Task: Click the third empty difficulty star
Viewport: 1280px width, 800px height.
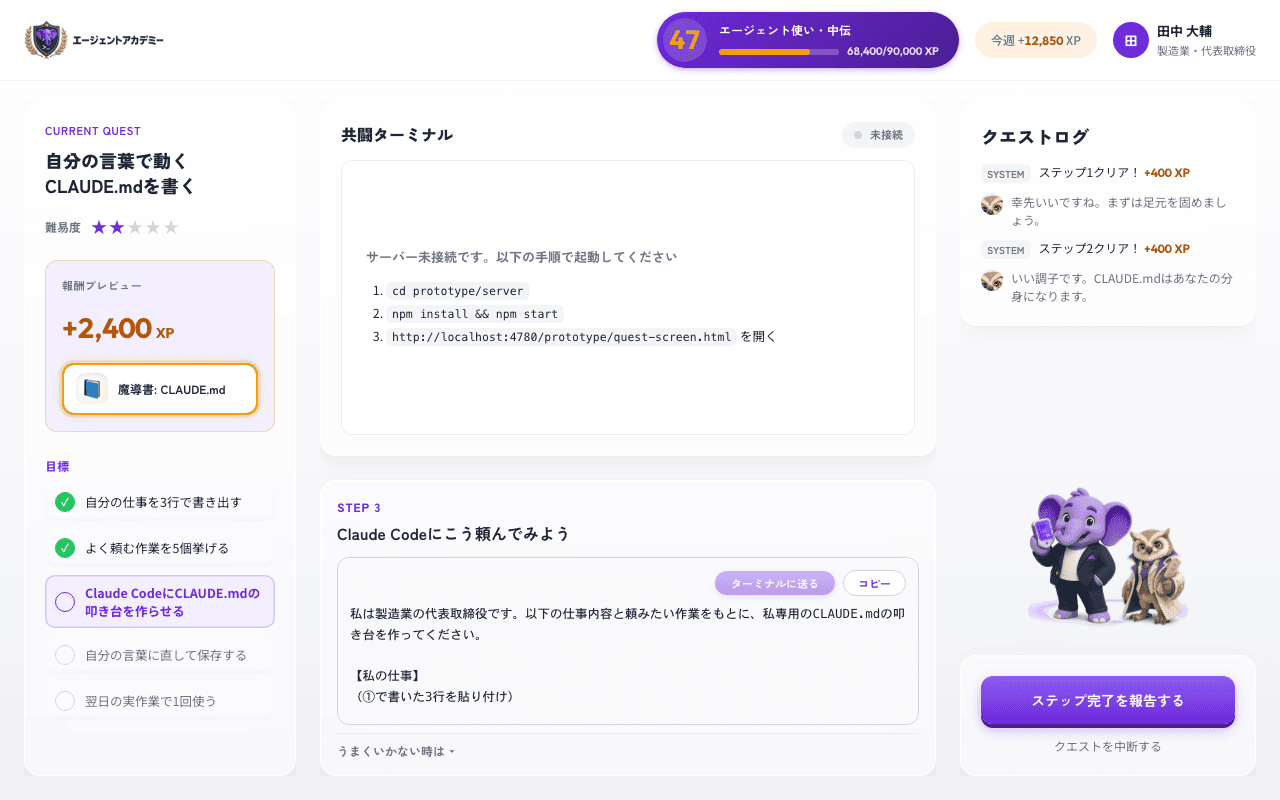Action: click(135, 227)
